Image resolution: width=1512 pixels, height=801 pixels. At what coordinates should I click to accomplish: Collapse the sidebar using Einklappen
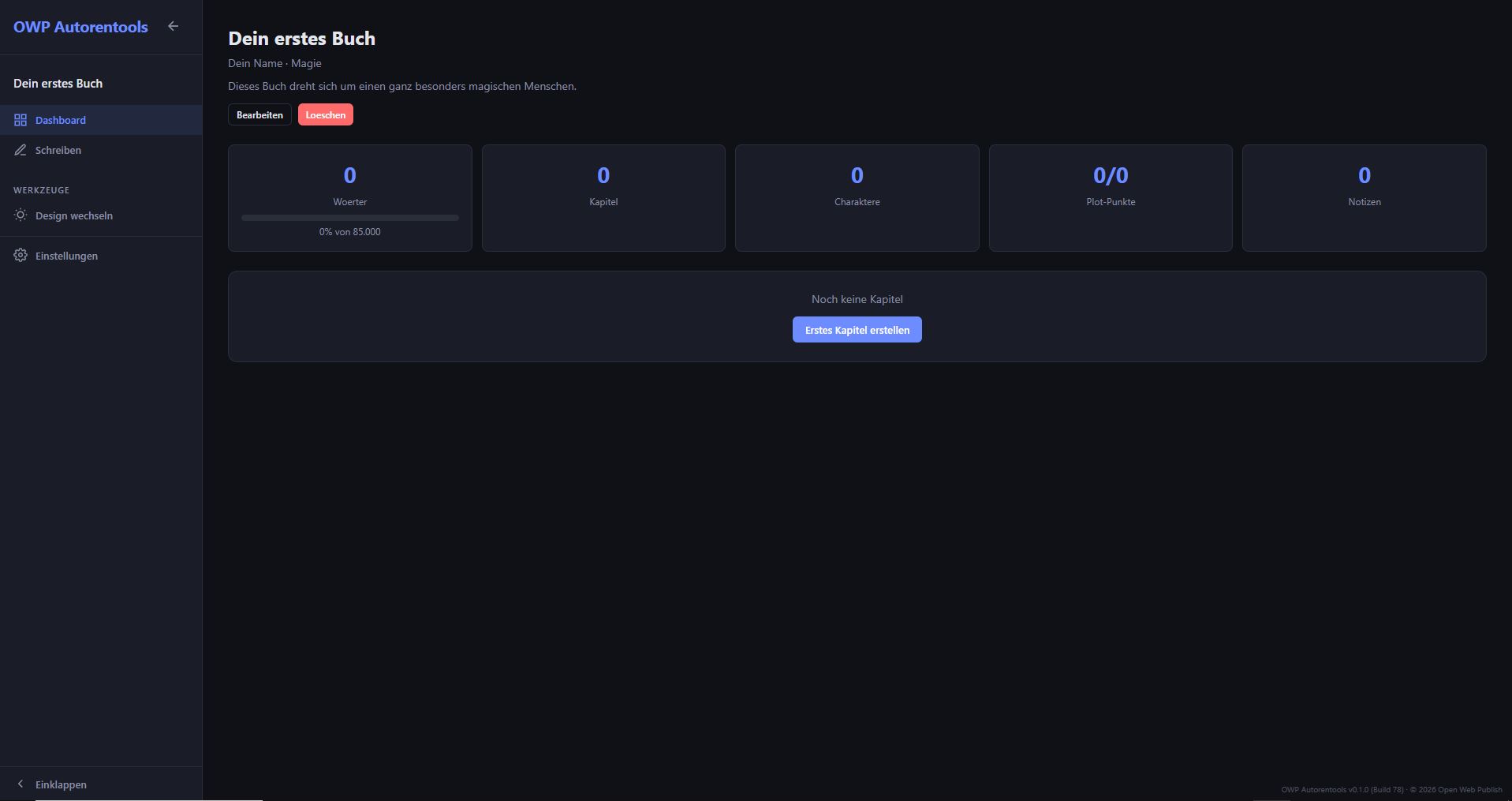point(60,784)
